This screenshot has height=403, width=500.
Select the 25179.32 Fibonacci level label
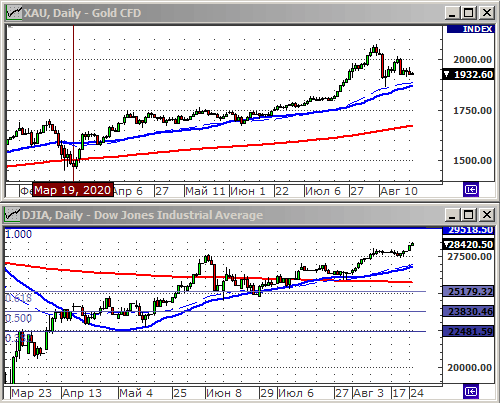[x=468, y=292]
